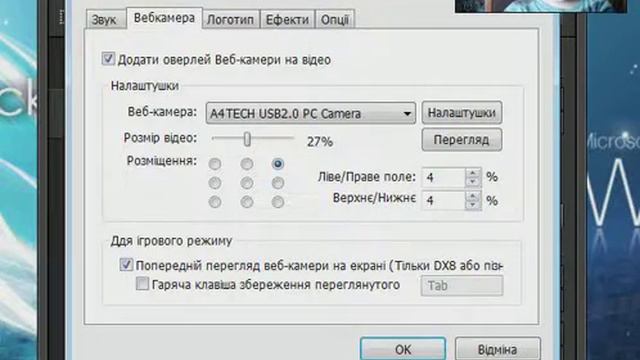Click the Розмір відео slider handle

247,139
